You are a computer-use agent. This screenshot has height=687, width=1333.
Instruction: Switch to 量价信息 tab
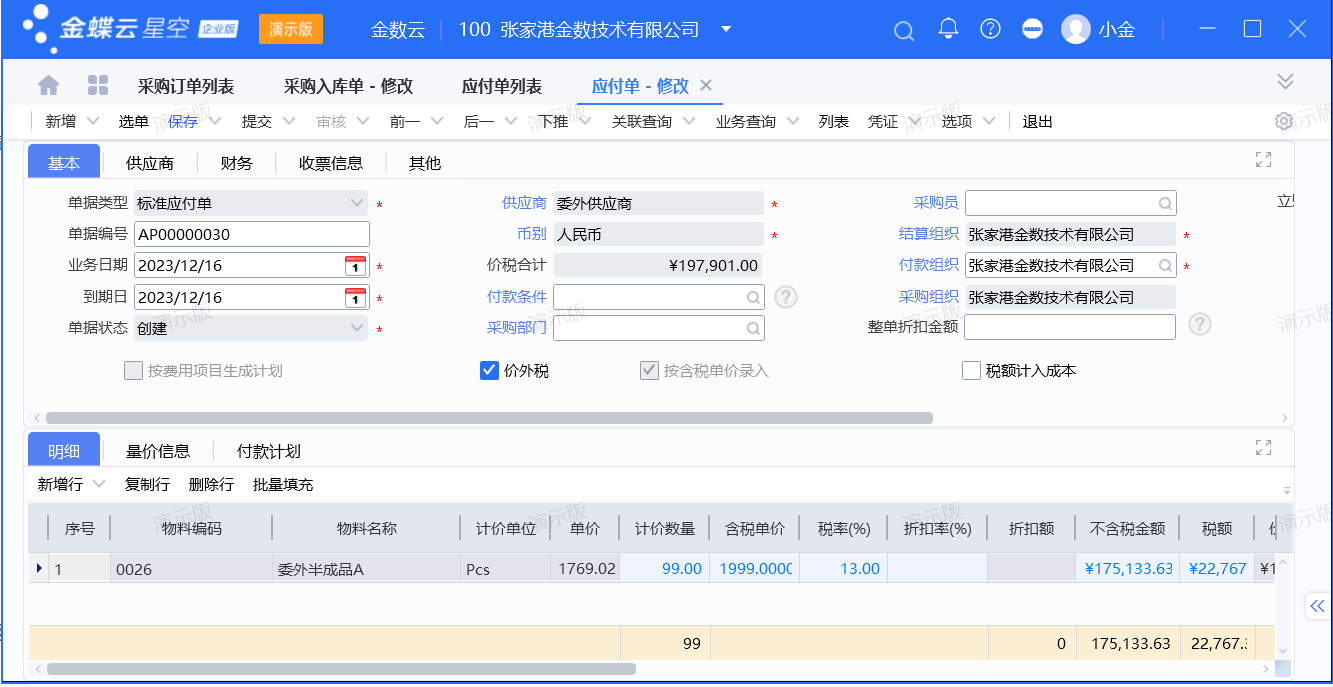158,451
